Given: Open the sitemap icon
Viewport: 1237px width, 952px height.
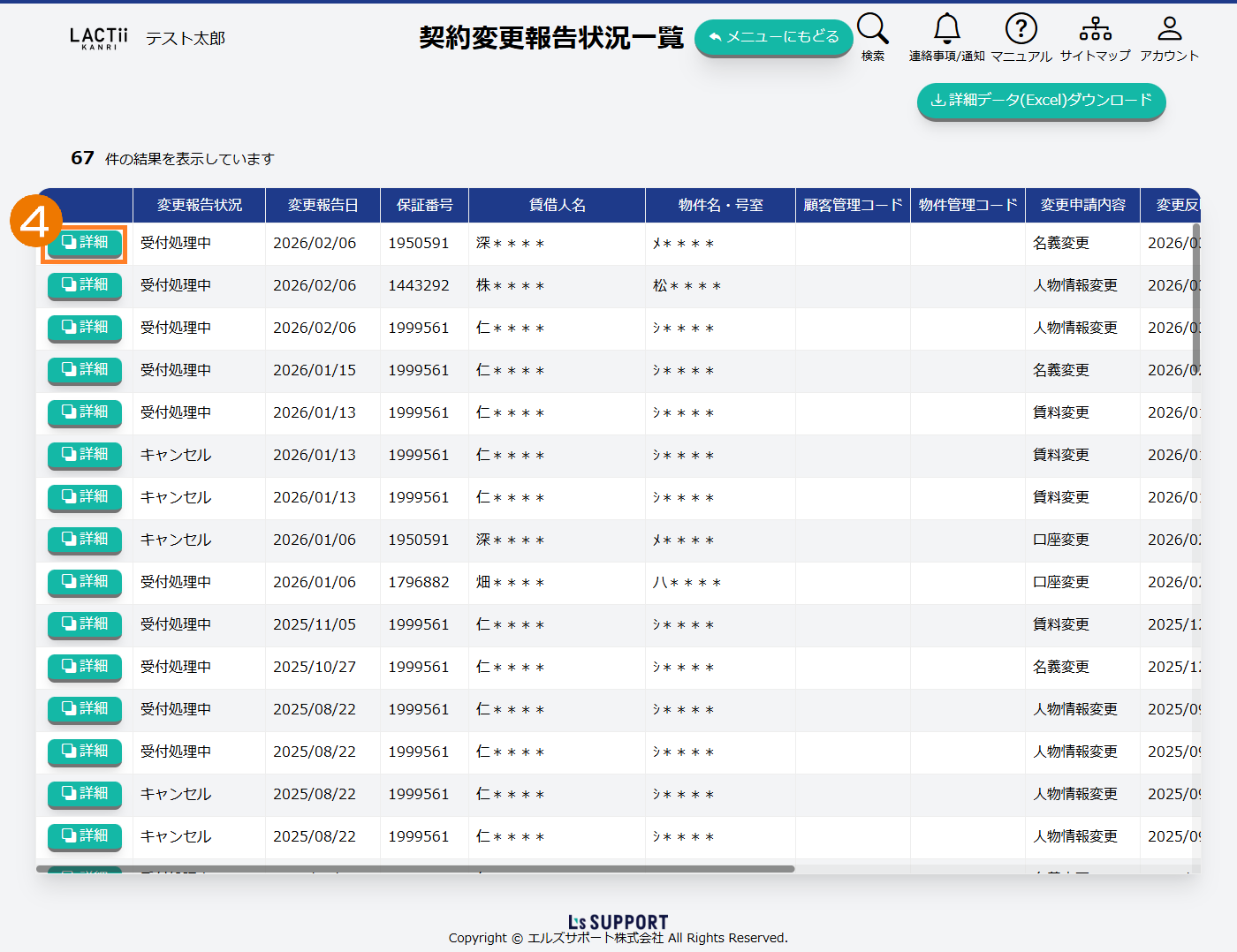Looking at the screenshot, I should pyautogui.click(x=1095, y=29).
